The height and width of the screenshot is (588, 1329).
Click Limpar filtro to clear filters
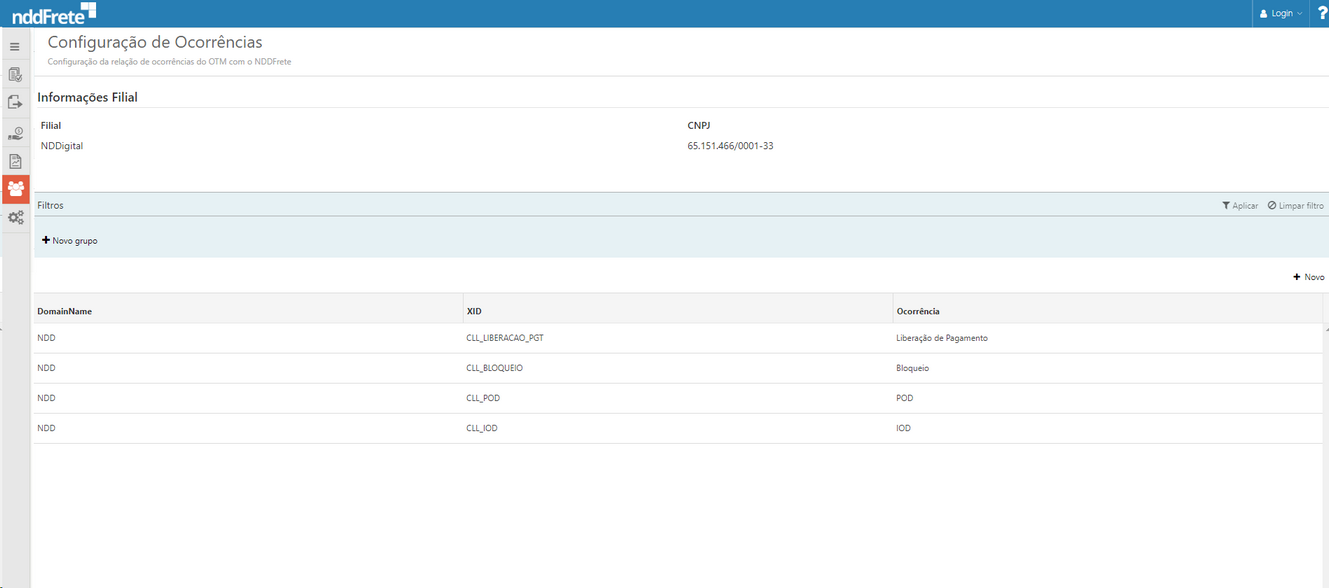tap(1295, 205)
